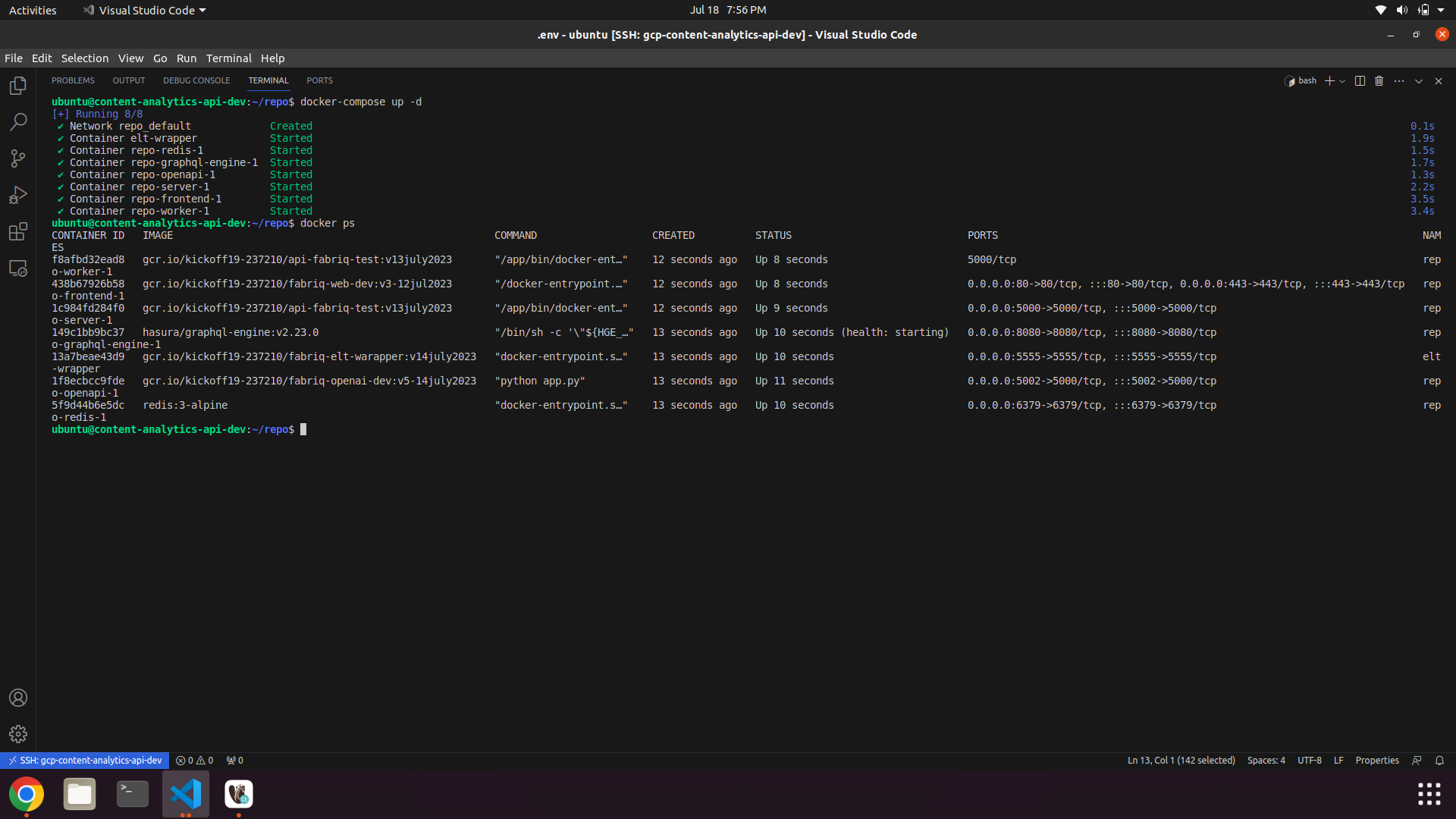1456x819 pixels.
Task: Click the forwarded ports status indicator
Action: (235, 761)
